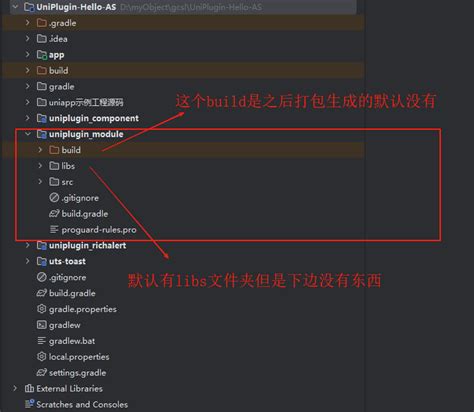
Task: Click the External Libraries icon
Action: pos(29,388)
